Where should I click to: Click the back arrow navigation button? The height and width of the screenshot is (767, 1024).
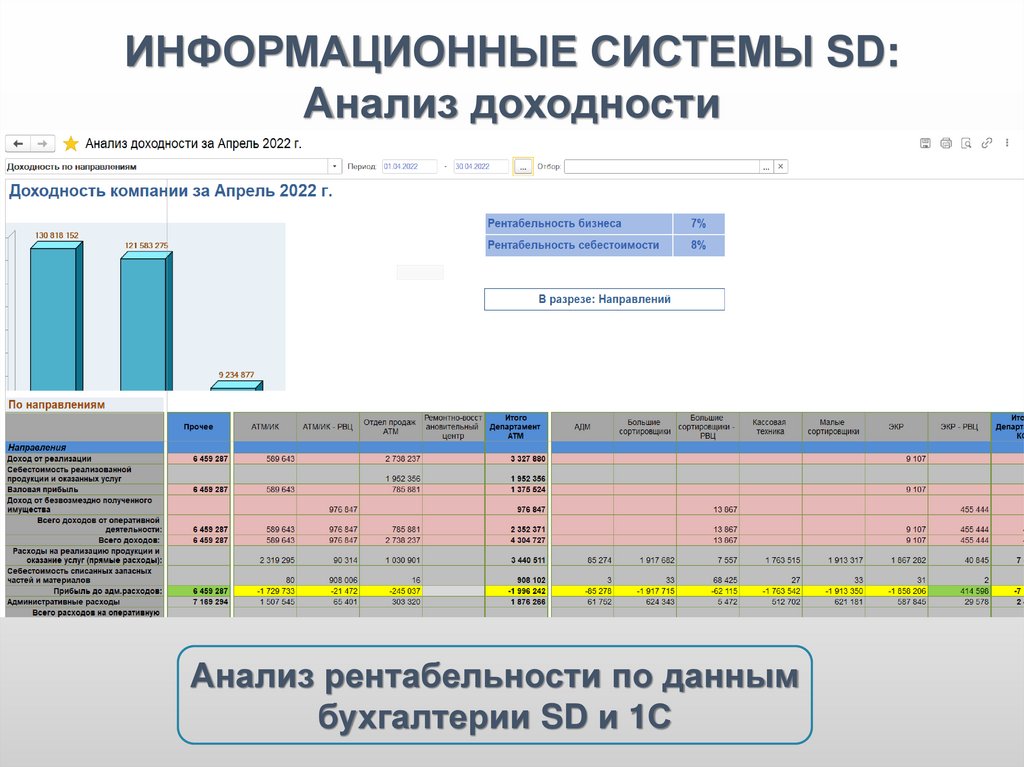pos(18,143)
